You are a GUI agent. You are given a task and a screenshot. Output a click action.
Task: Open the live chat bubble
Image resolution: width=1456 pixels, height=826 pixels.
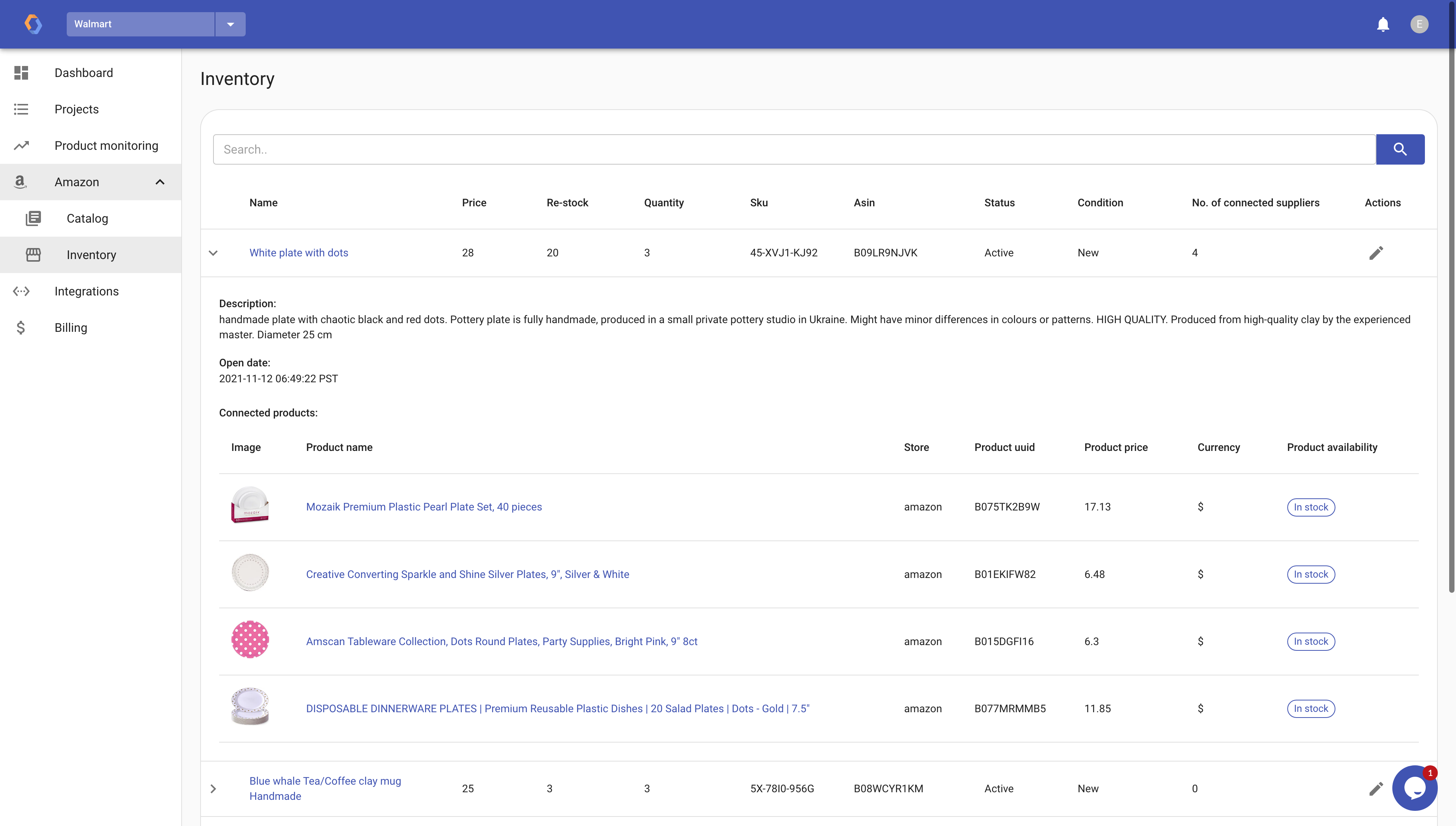(x=1415, y=788)
